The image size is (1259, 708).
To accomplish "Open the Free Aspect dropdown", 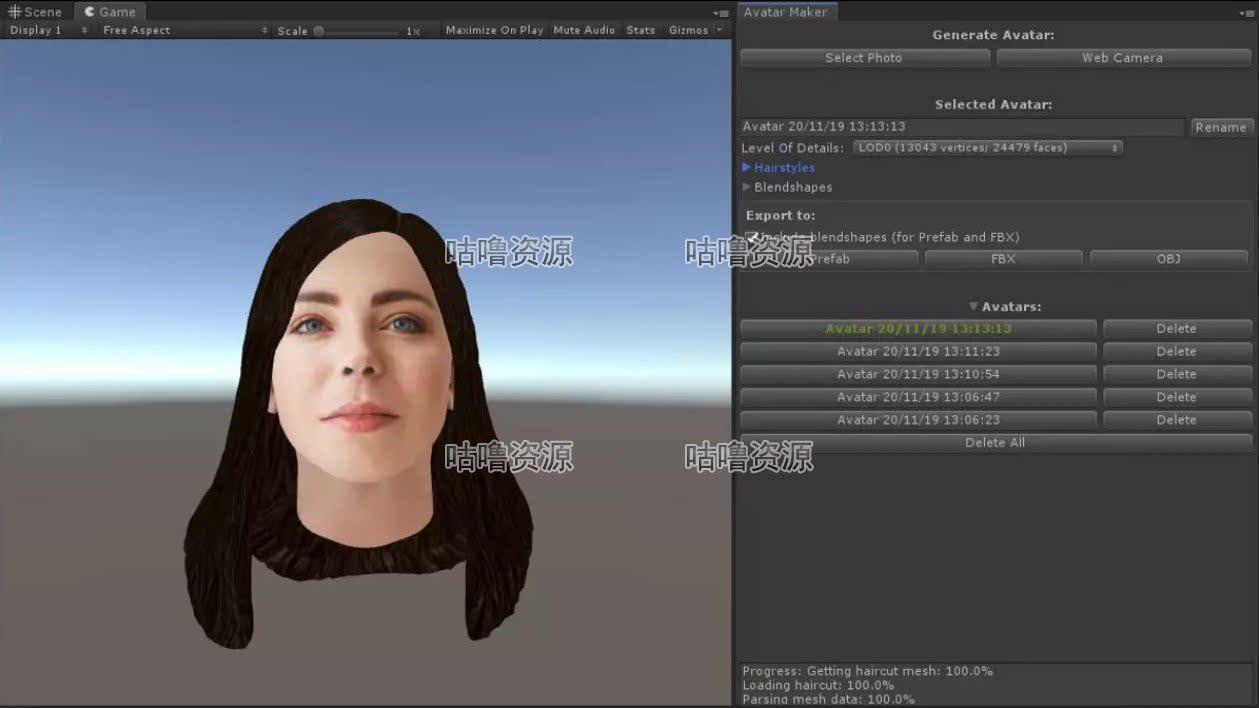I will pyautogui.click(x=184, y=30).
